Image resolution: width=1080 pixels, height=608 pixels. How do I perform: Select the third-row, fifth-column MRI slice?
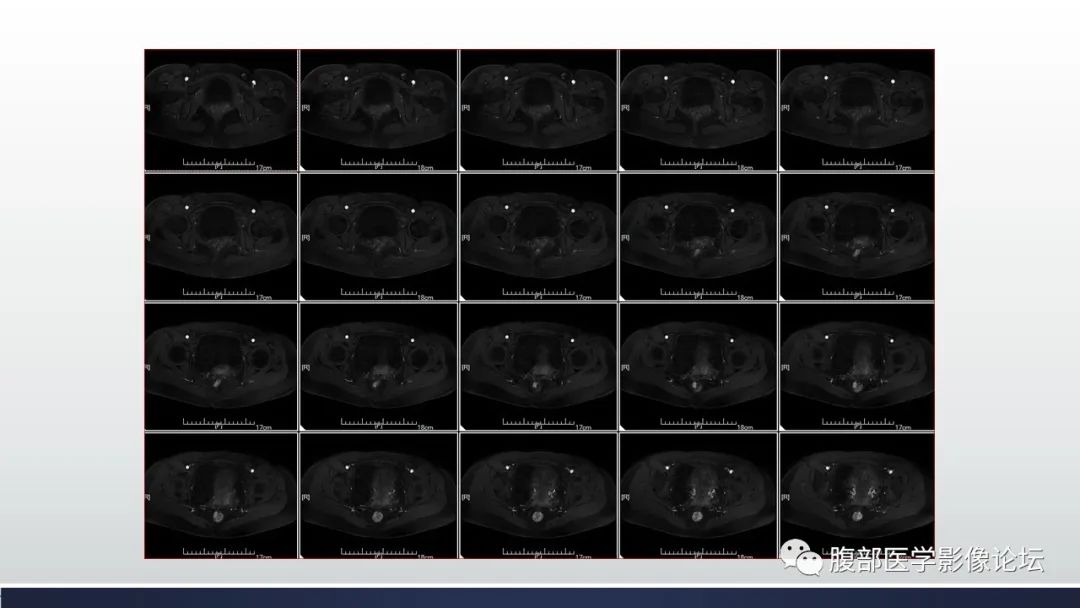click(x=857, y=366)
